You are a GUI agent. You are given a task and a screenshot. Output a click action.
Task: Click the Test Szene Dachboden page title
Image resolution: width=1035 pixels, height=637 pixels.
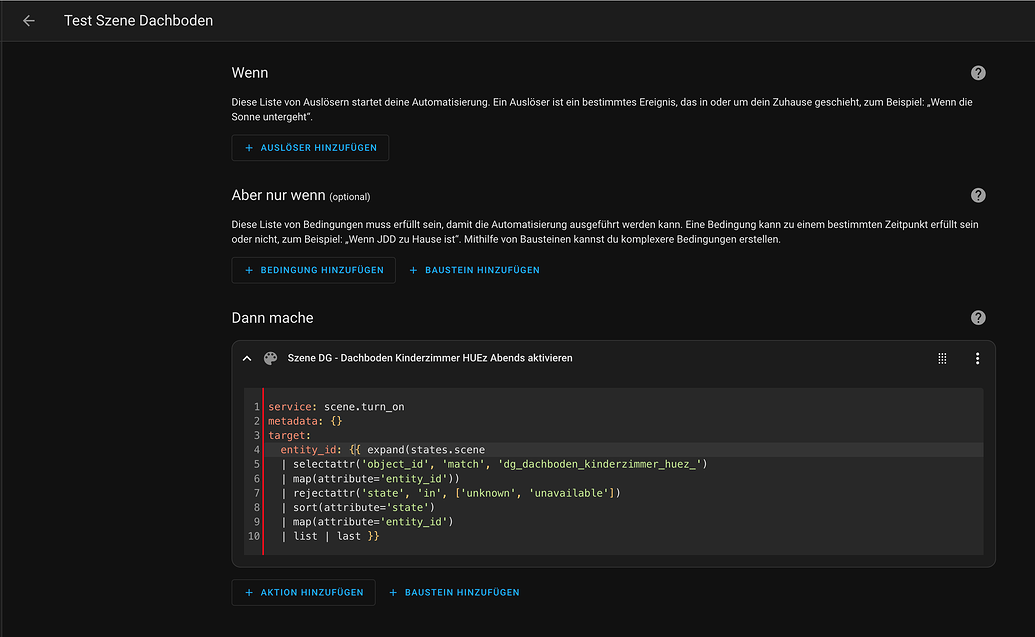(138, 21)
